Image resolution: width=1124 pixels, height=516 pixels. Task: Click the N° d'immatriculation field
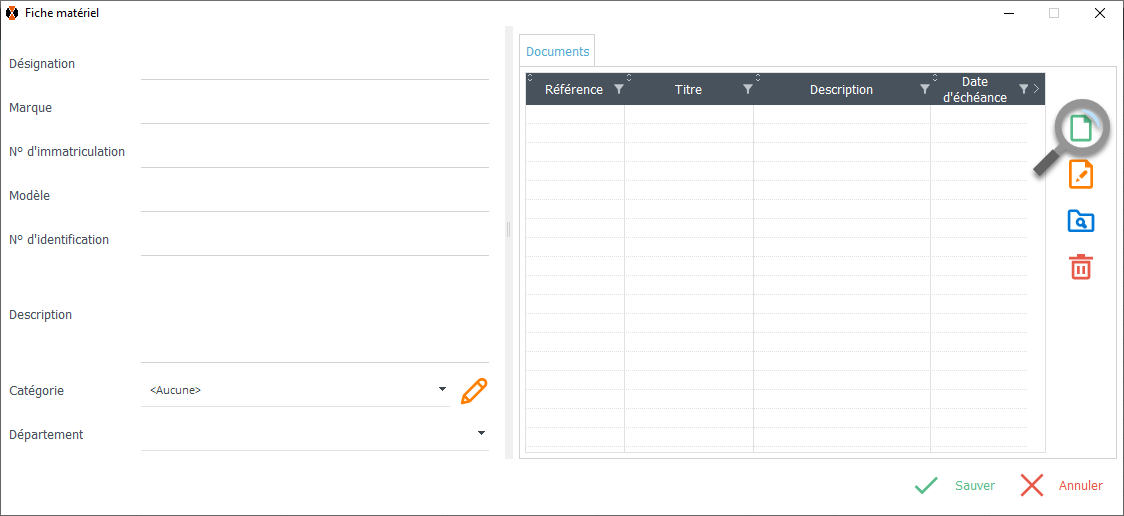(314, 154)
